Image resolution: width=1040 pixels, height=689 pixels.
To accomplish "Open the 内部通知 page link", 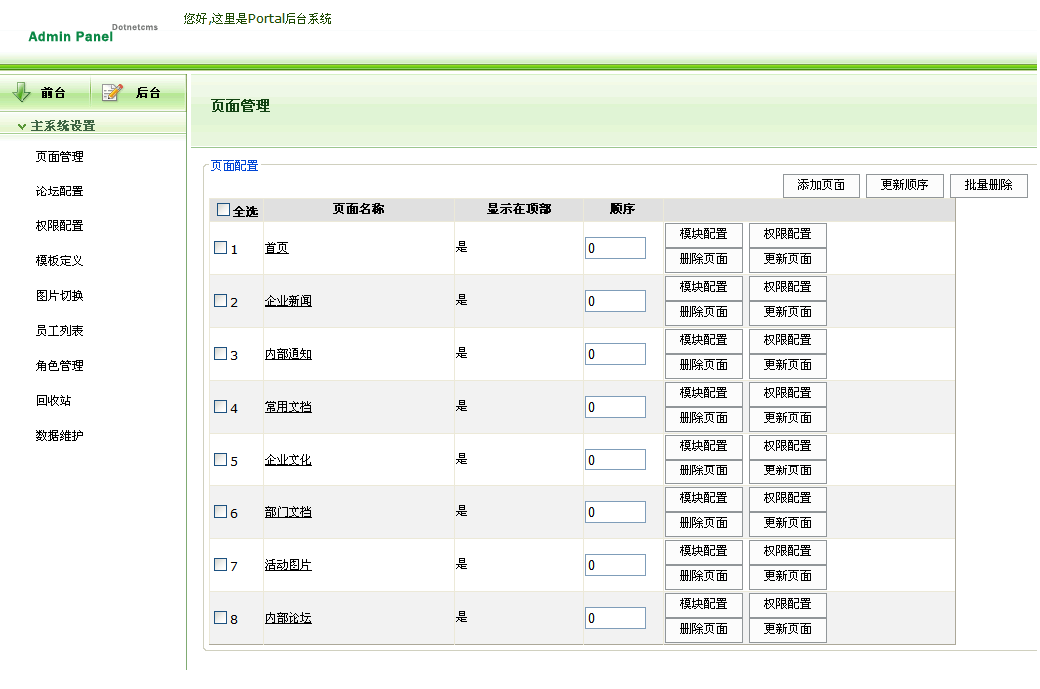I will click(289, 354).
